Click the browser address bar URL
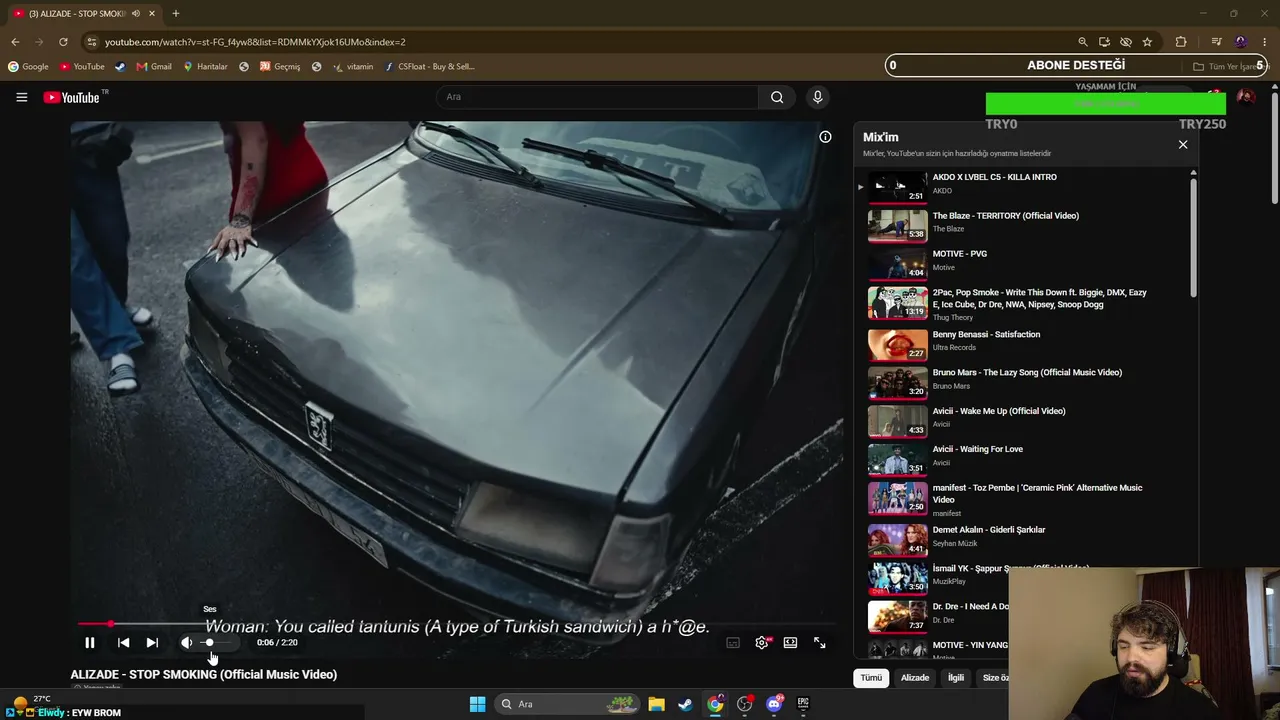 pos(255,42)
